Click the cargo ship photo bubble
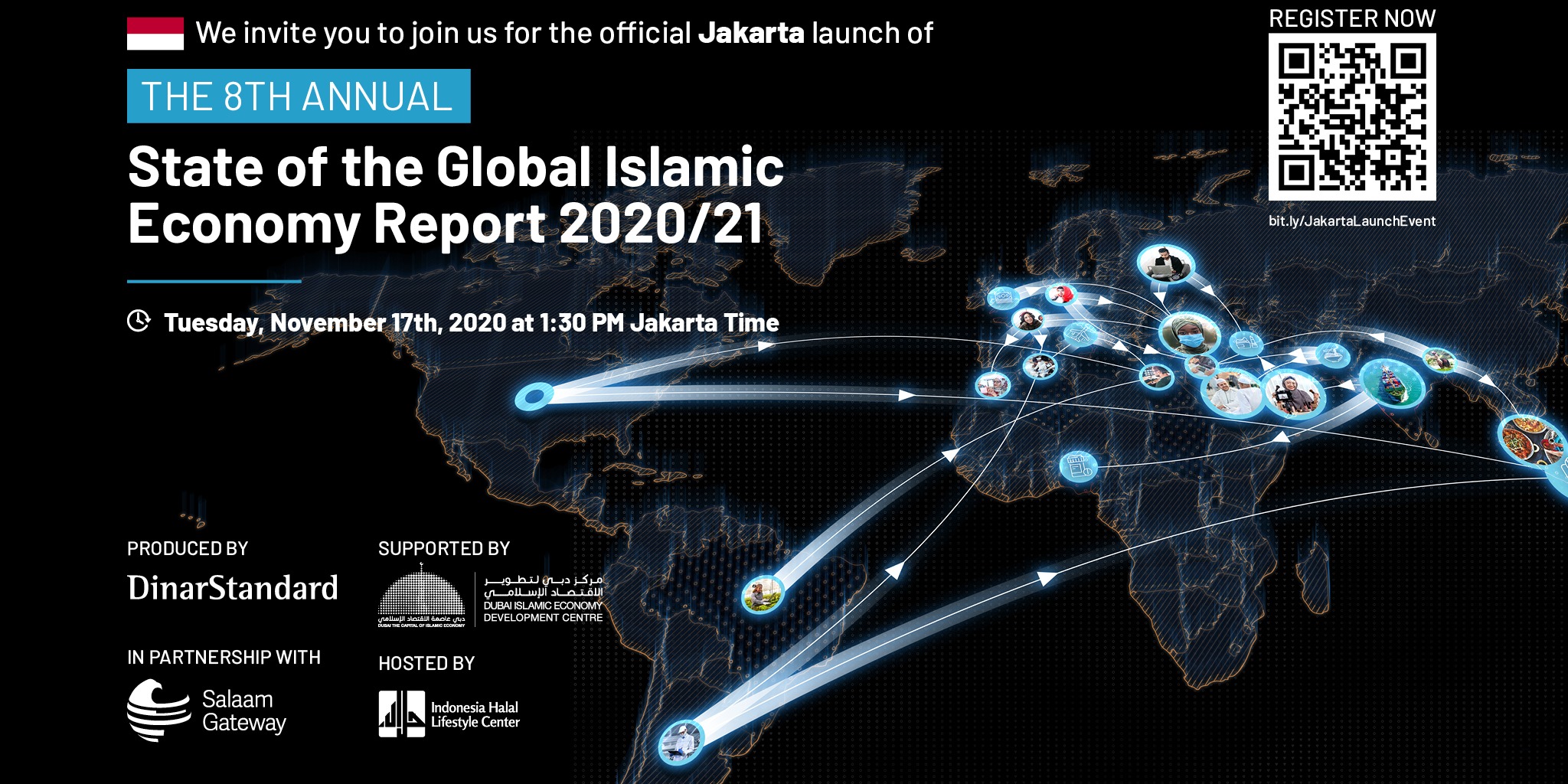Image resolution: width=1568 pixels, height=784 pixels. coord(1392,383)
